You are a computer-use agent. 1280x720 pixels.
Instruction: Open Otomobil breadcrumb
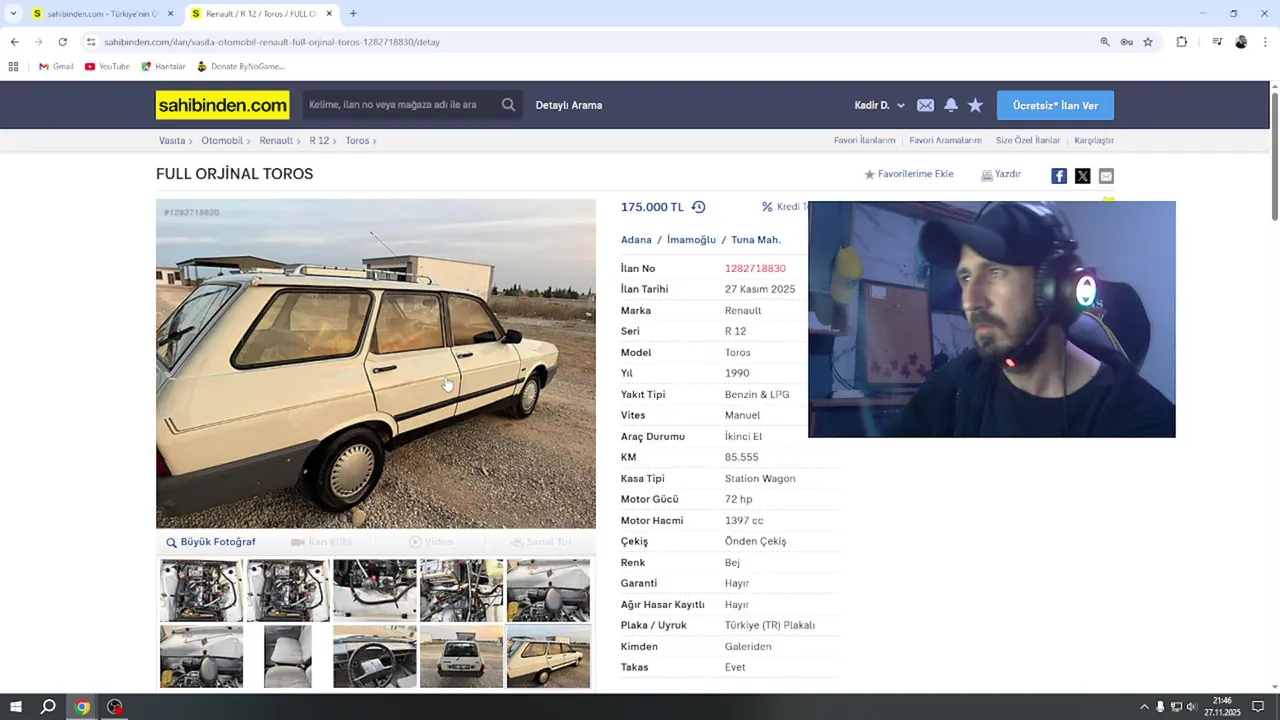click(x=222, y=141)
